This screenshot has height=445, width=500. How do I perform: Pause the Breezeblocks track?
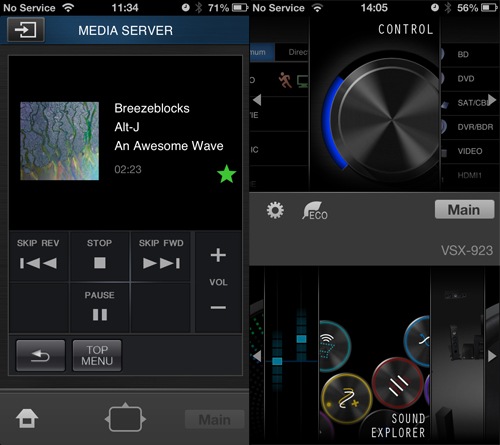coord(99,307)
